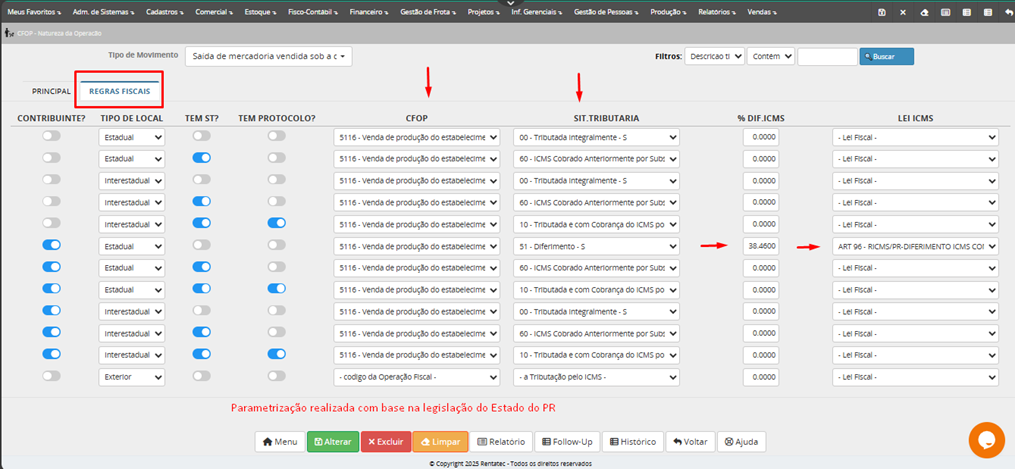
Task: Toggle Contribuinte switch on the Diferimento row
Action: (51, 245)
